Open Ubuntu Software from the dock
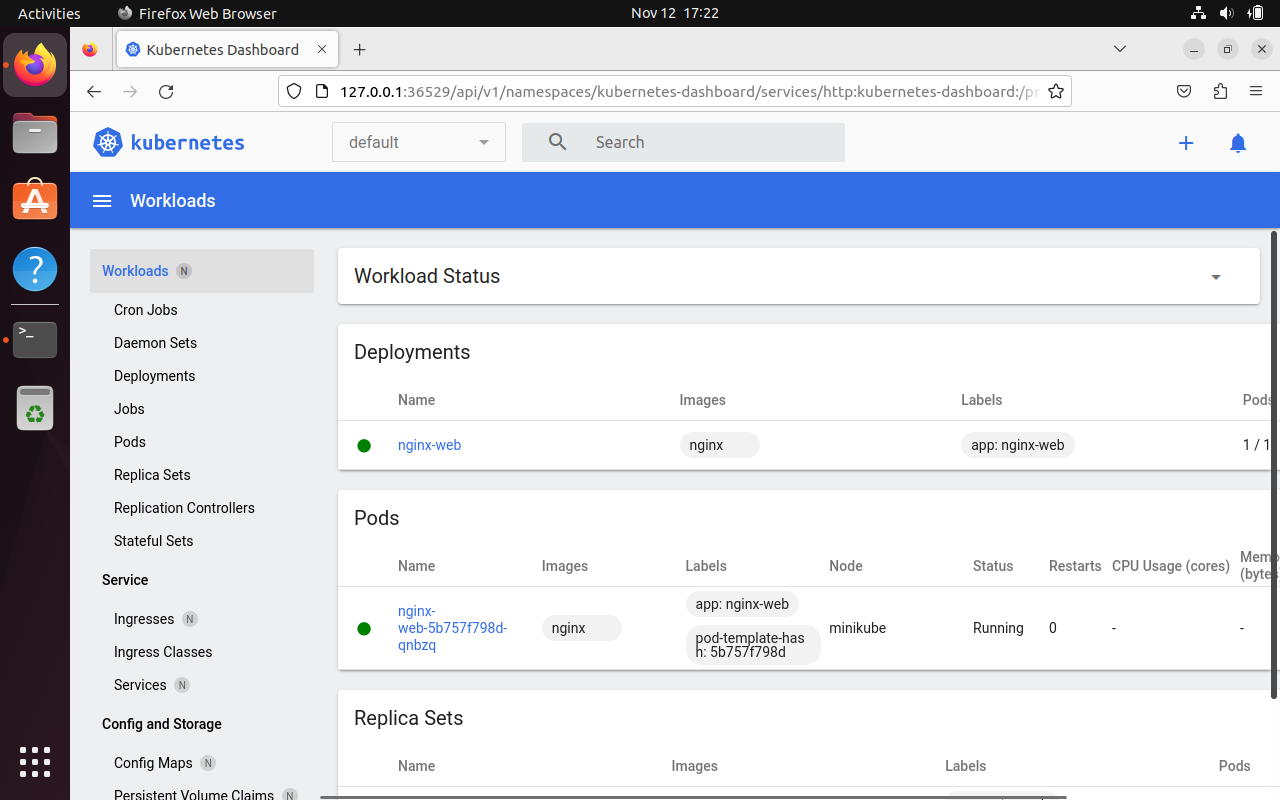 coord(35,200)
